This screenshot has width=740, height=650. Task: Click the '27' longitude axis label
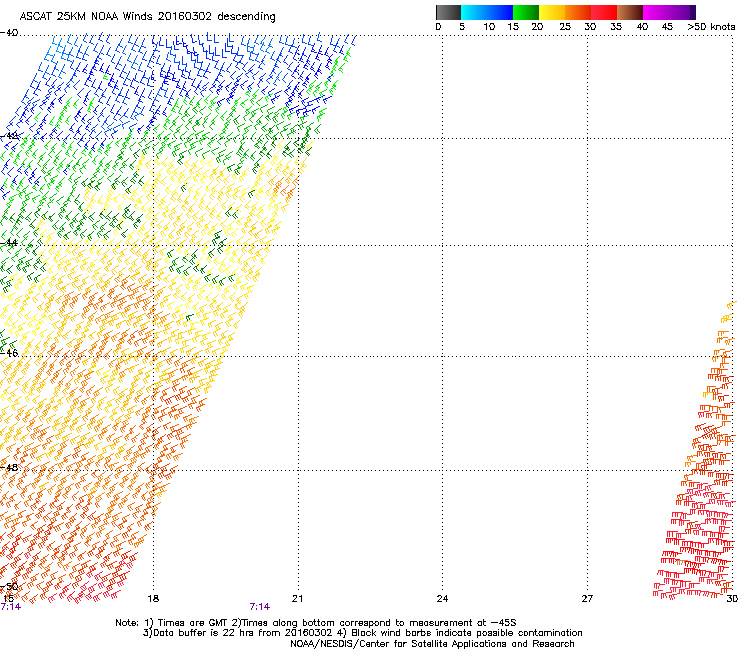(587, 599)
